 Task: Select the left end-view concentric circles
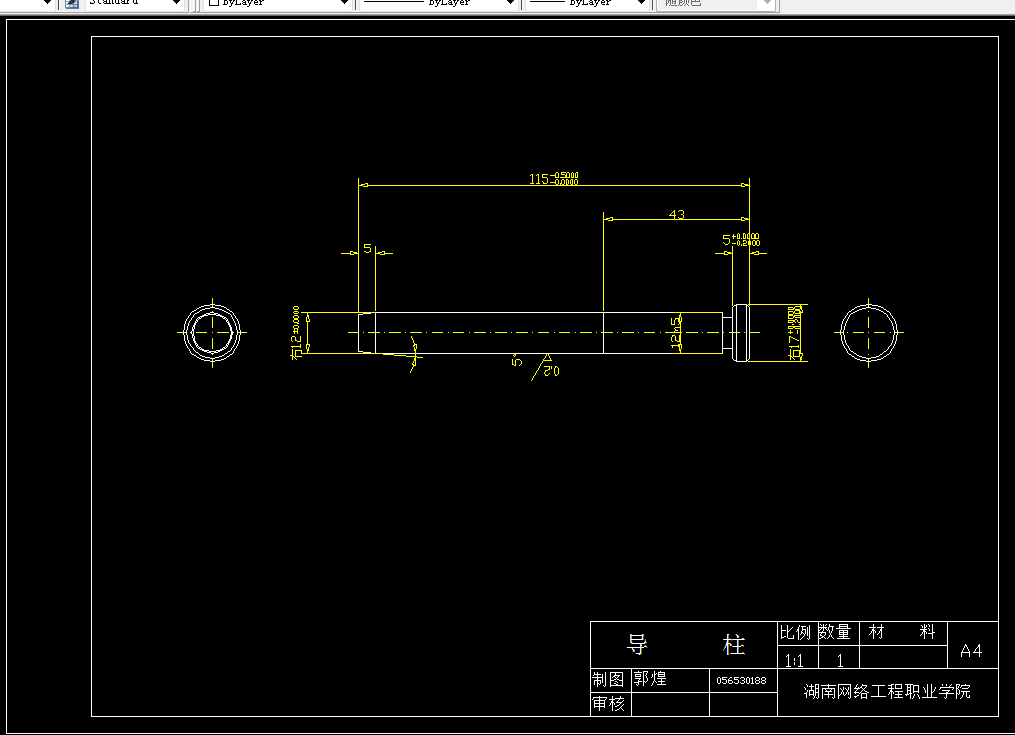[x=212, y=333]
